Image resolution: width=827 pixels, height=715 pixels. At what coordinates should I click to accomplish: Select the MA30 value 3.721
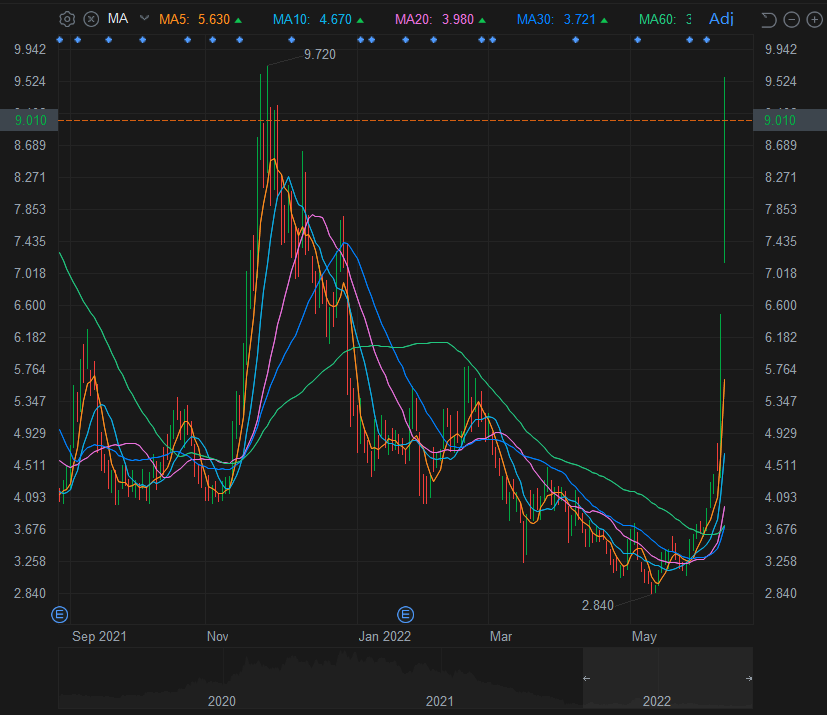point(580,20)
